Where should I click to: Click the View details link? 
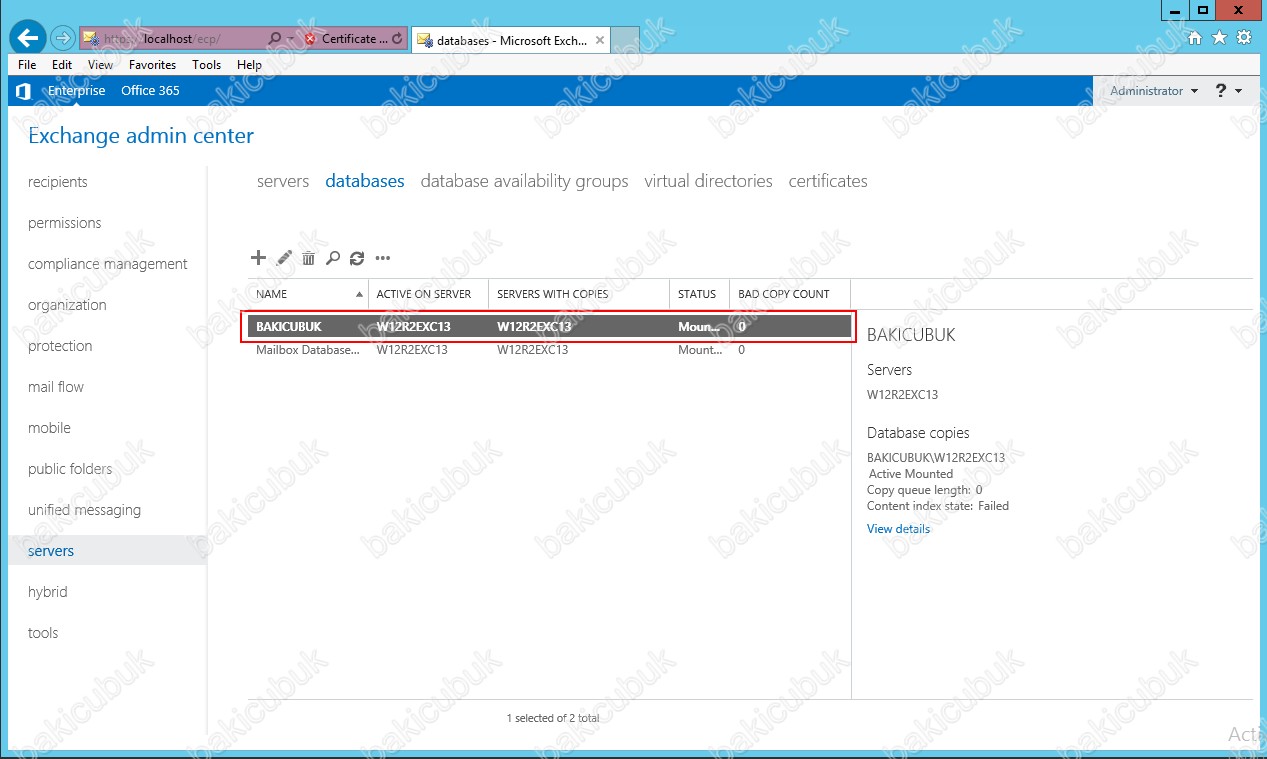pos(898,529)
